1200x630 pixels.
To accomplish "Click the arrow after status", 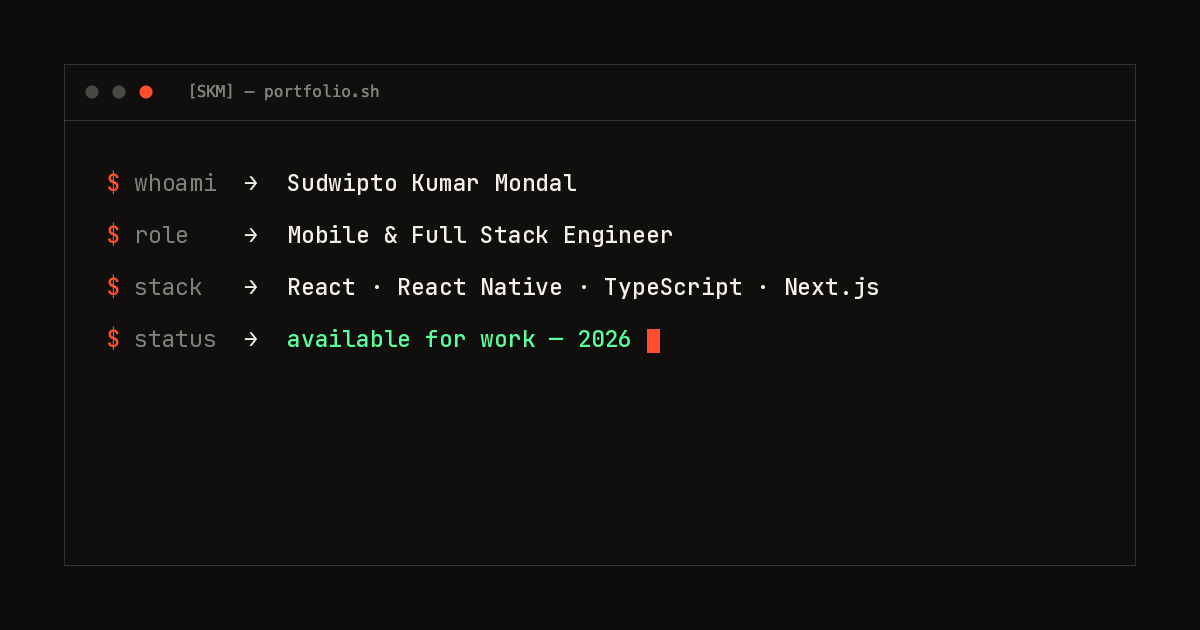I will [251, 339].
